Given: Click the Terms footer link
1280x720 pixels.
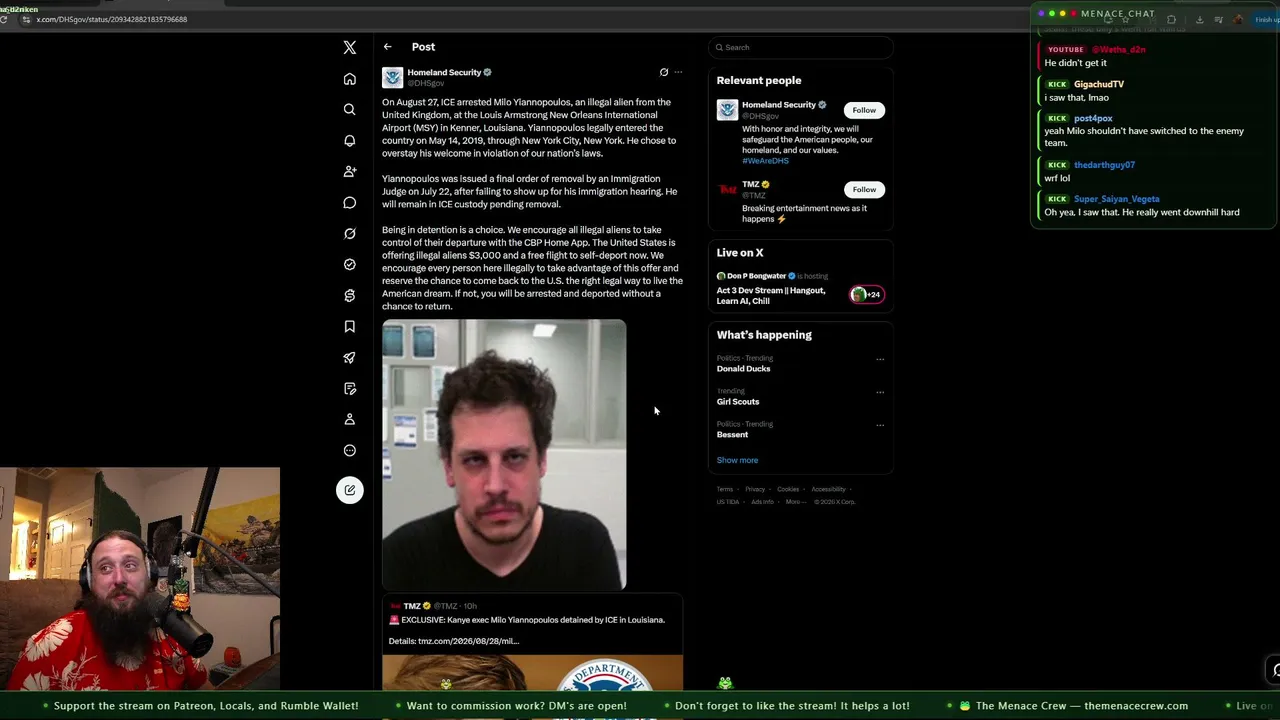Looking at the screenshot, I should (x=724, y=489).
